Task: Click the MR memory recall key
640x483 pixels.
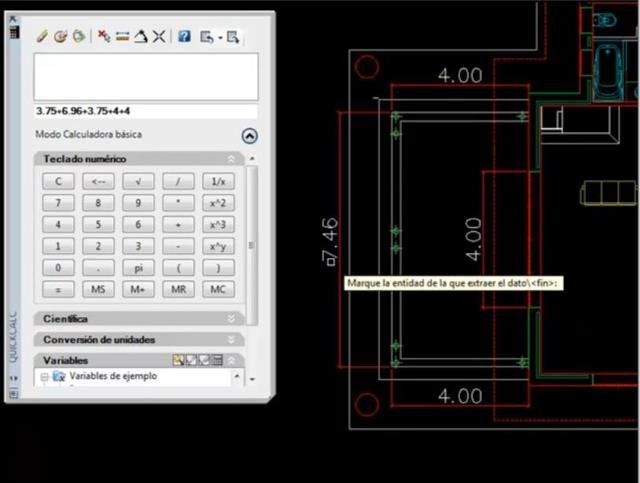Action: tap(178, 289)
